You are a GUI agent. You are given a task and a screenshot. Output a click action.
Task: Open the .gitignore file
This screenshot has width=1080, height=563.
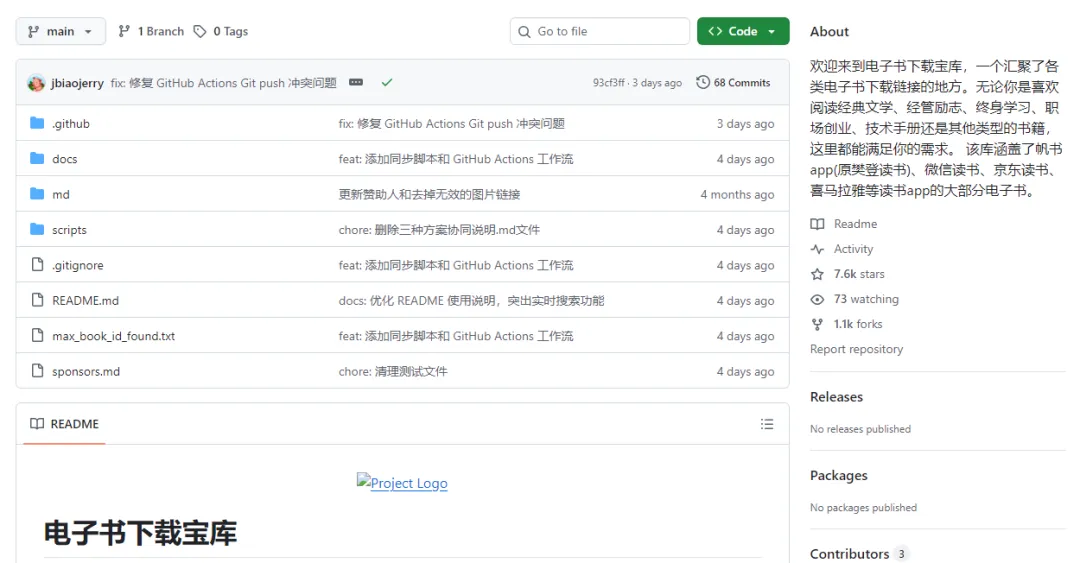click(78, 265)
